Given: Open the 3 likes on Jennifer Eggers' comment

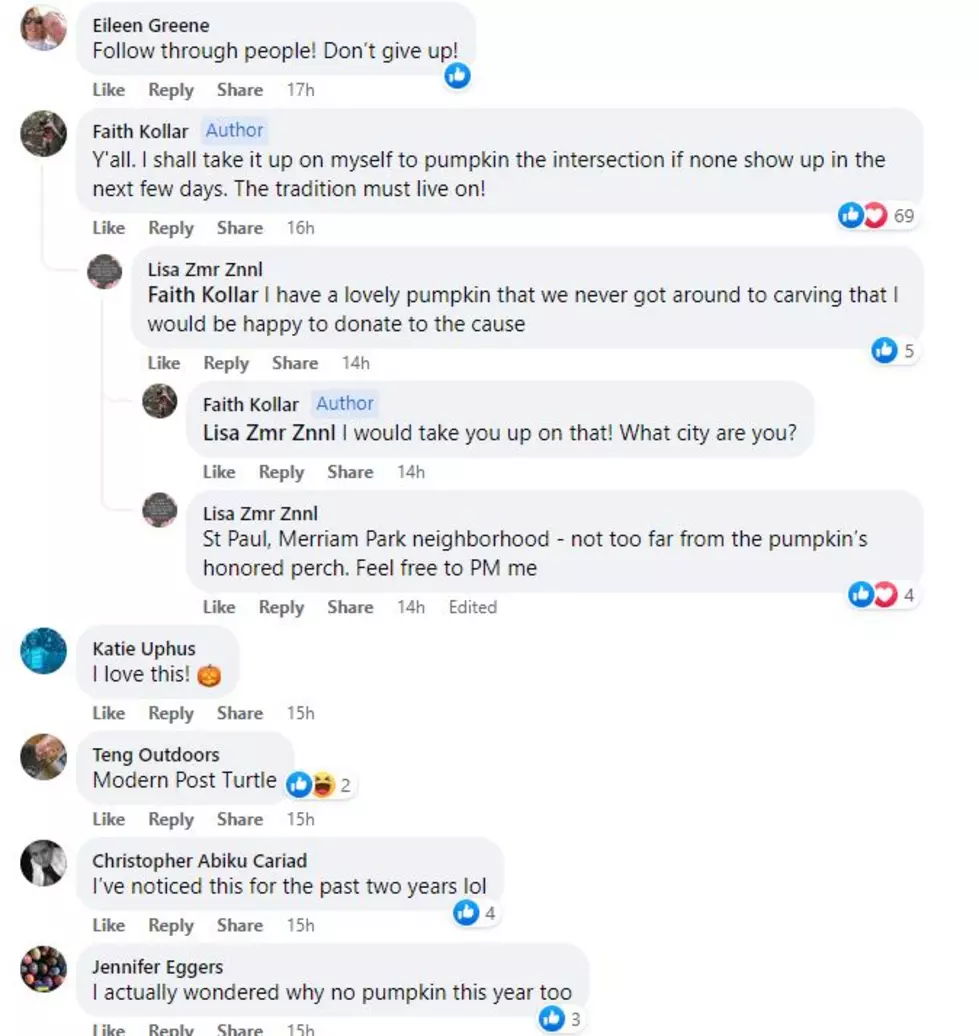Looking at the screenshot, I should [560, 1019].
